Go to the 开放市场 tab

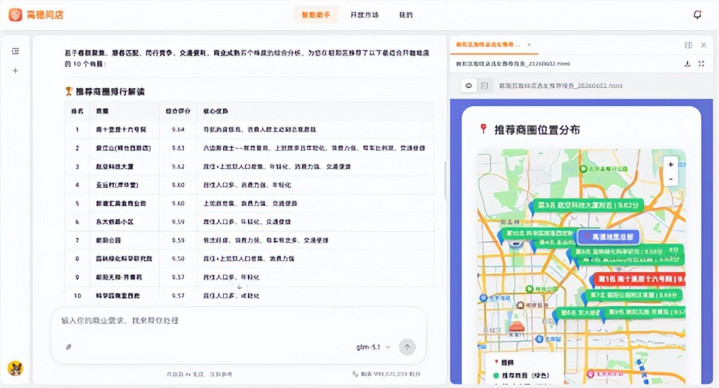click(365, 15)
